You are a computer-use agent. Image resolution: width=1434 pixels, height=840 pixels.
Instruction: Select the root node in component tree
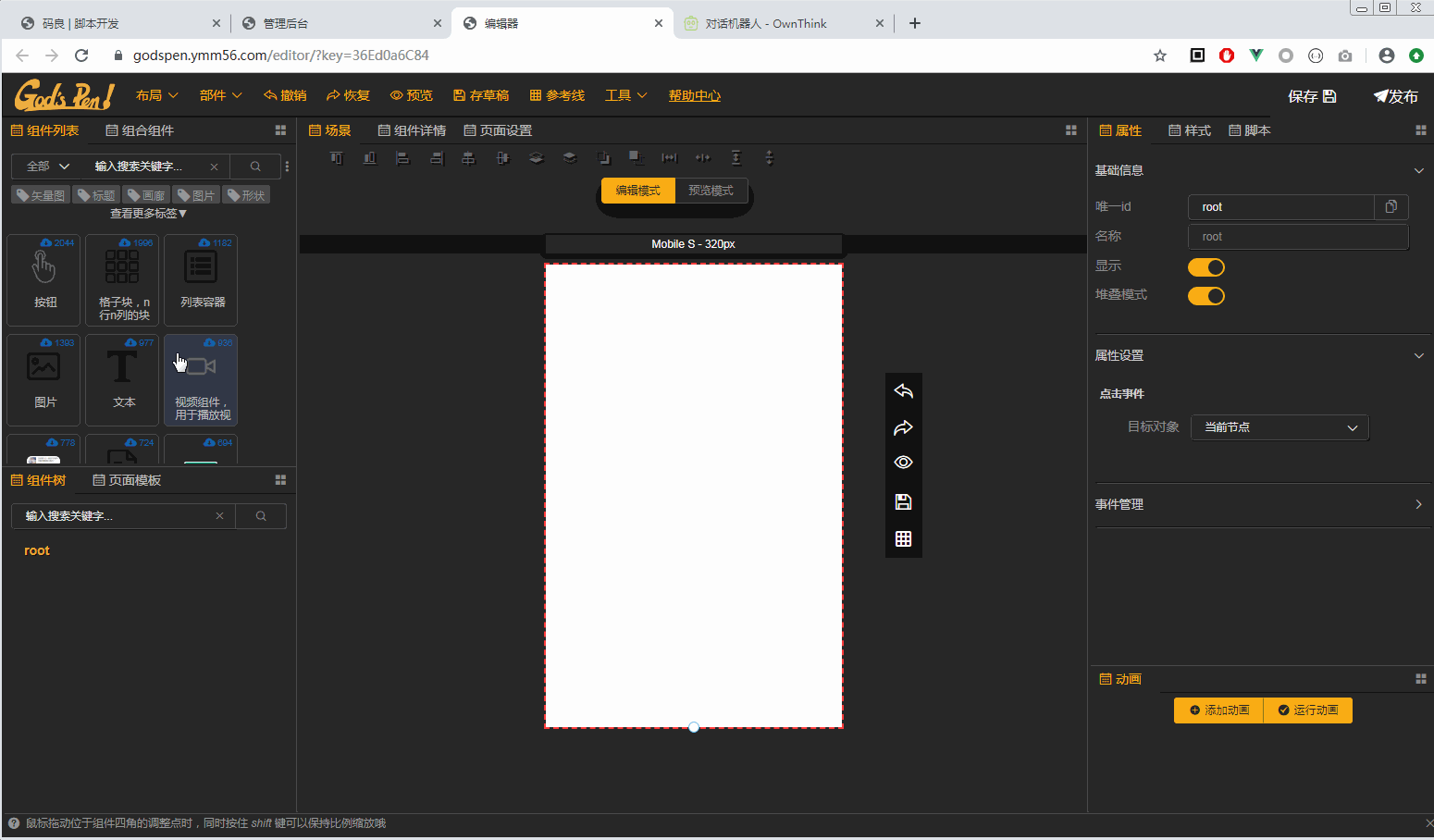tap(37, 550)
